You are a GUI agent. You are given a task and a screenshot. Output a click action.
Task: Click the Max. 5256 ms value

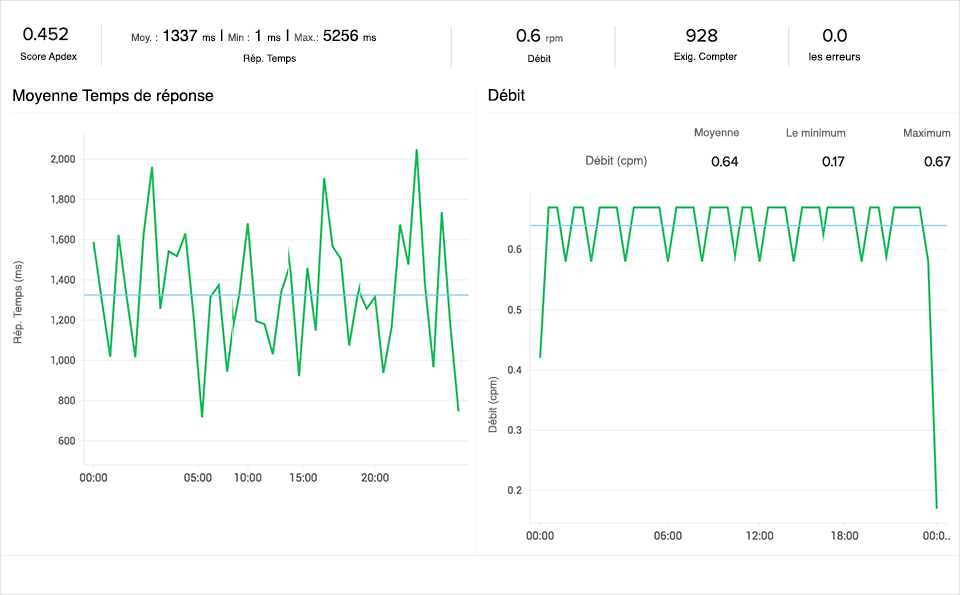pos(349,37)
